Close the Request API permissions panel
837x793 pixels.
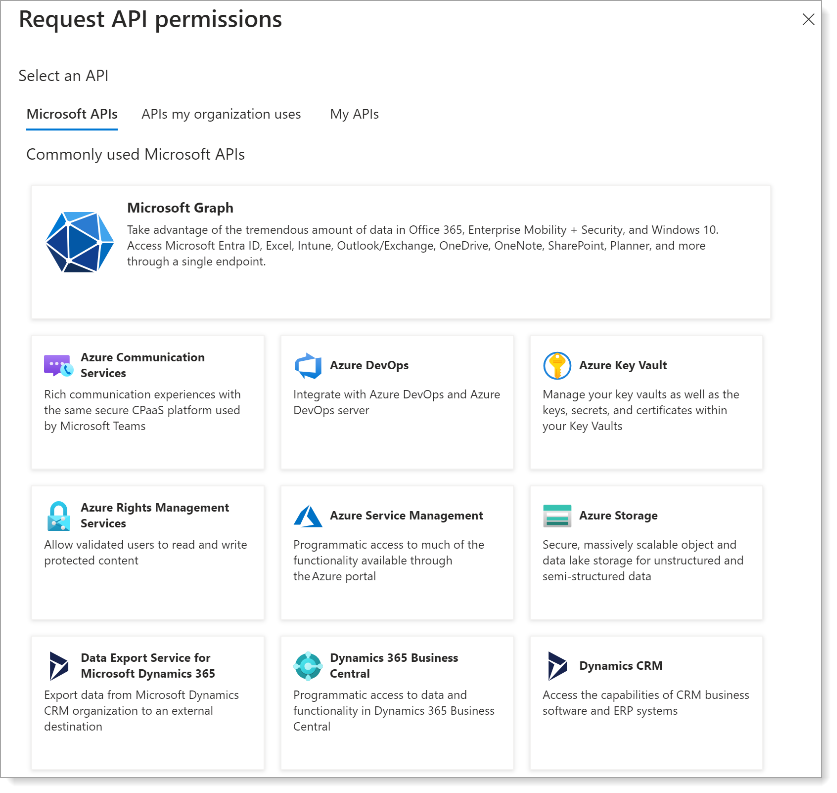pyautogui.click(x=808, y=20)
